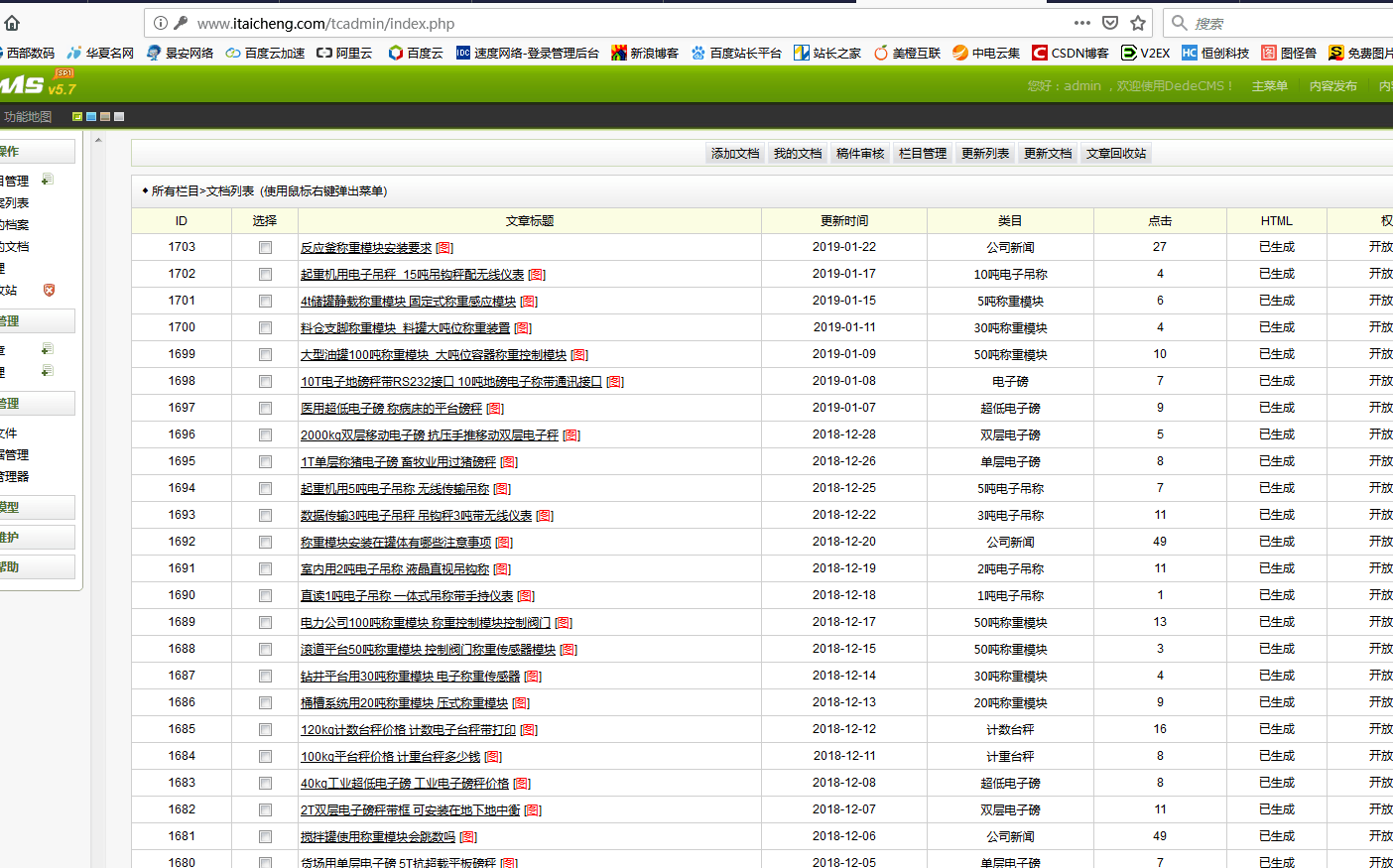The height and width of the screenshot is (868, 1393).
Task: Select the blue theme color swatch
Action: 91,117
